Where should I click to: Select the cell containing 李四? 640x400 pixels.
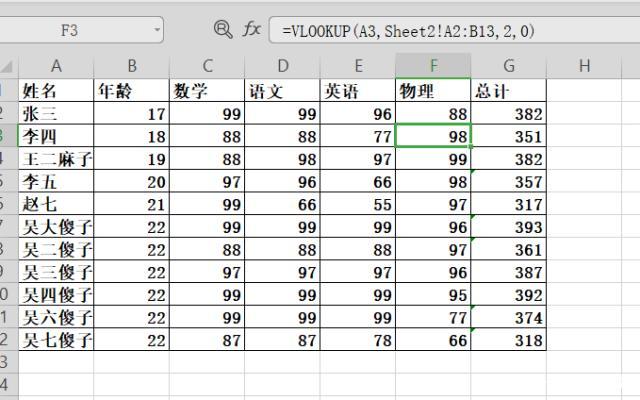[x=56, y=136]
